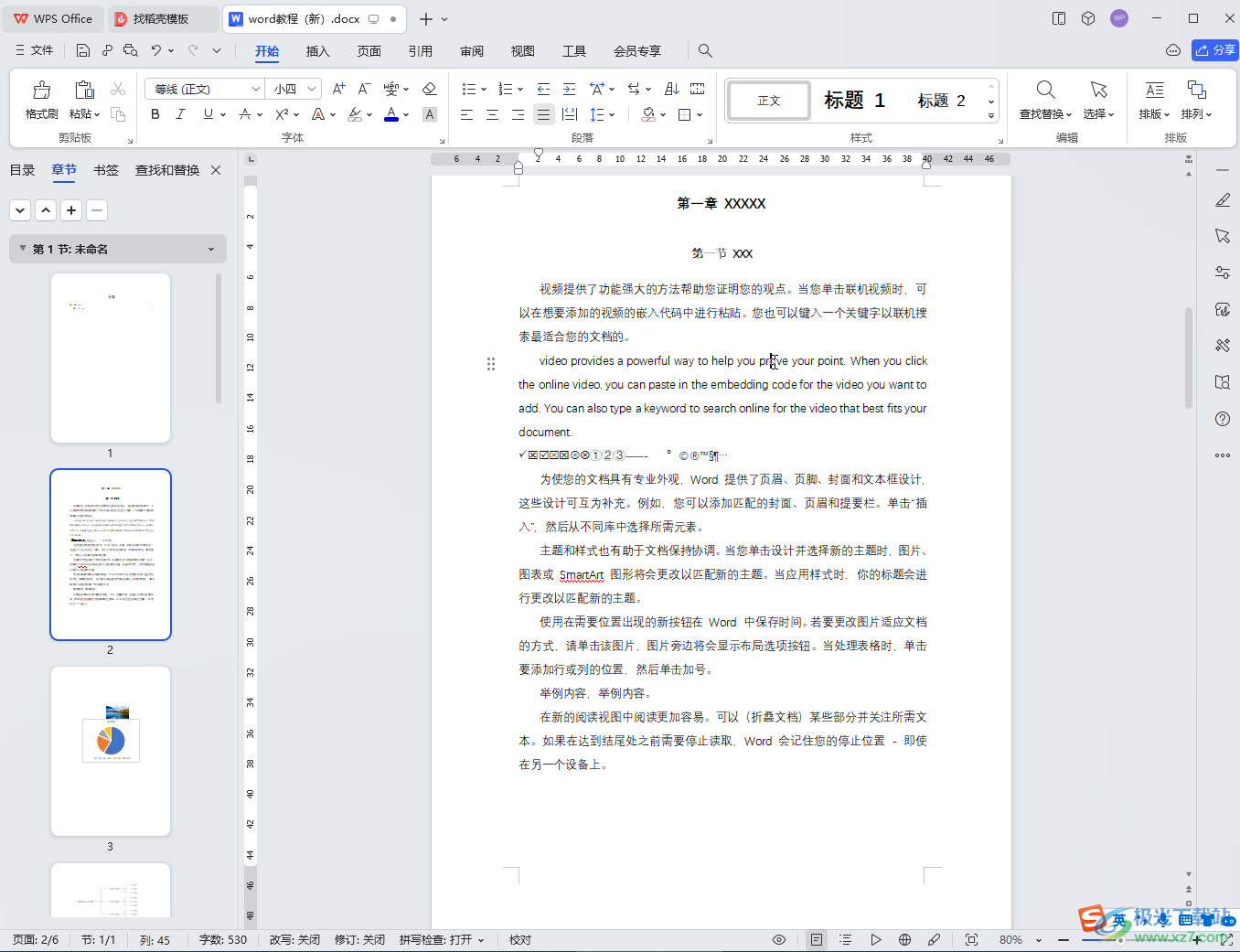Toggle justify alignment button
This screenshot has height=952, width=1240.
point(543,114)
